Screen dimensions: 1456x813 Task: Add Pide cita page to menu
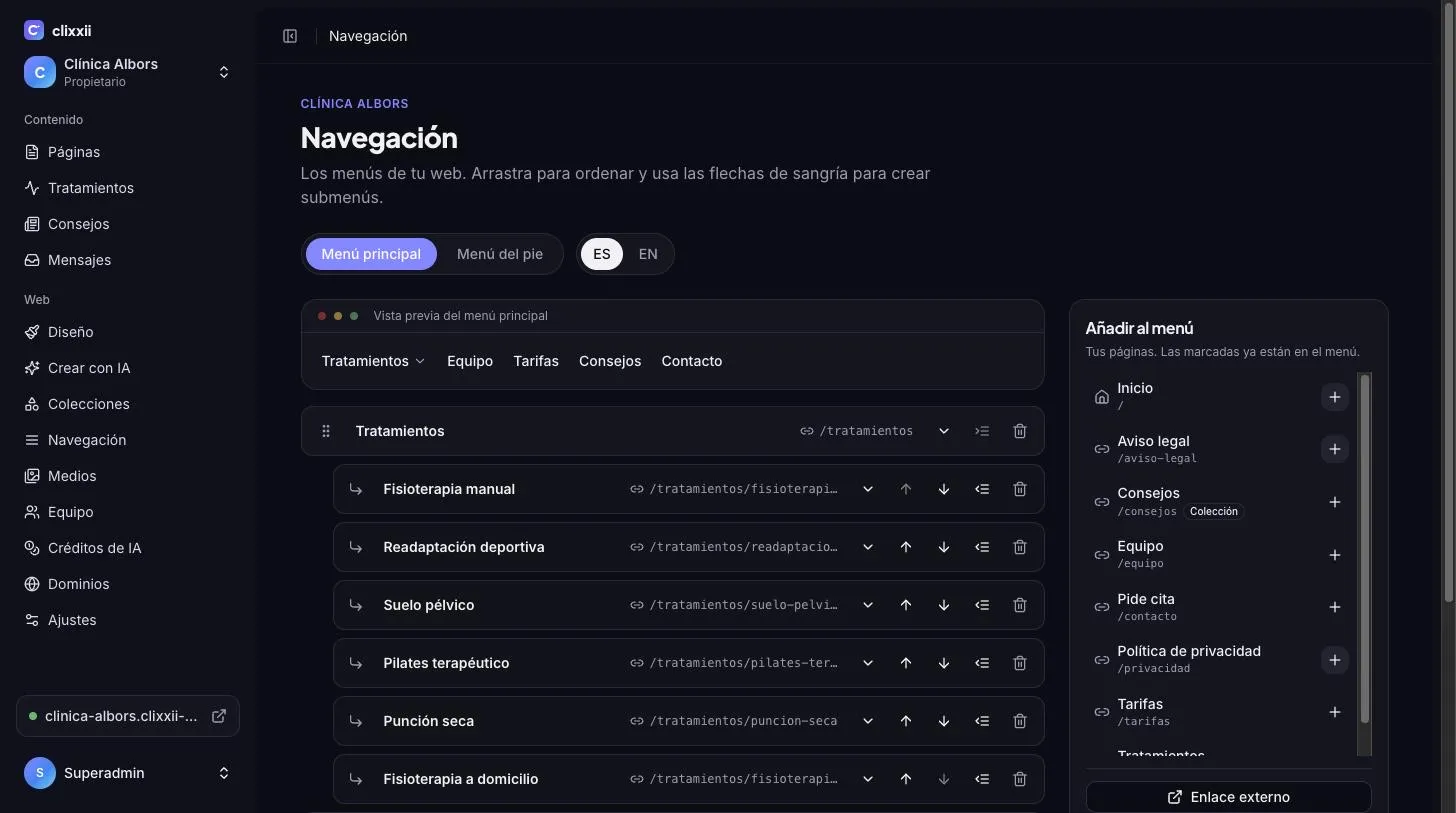(x=1334, y=607)
